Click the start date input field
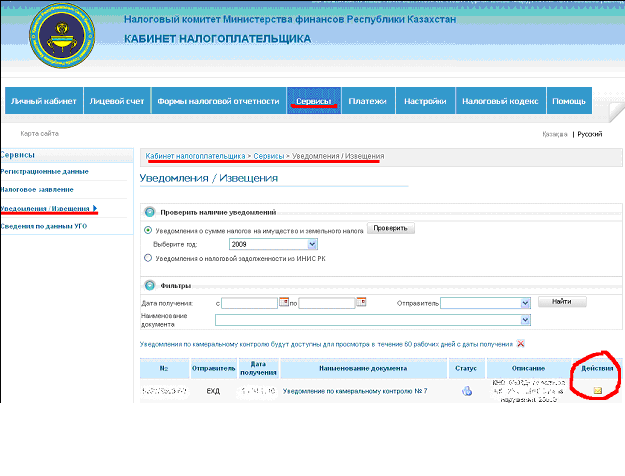The height and width of the screenshot is (476, 625). (250, 303)
